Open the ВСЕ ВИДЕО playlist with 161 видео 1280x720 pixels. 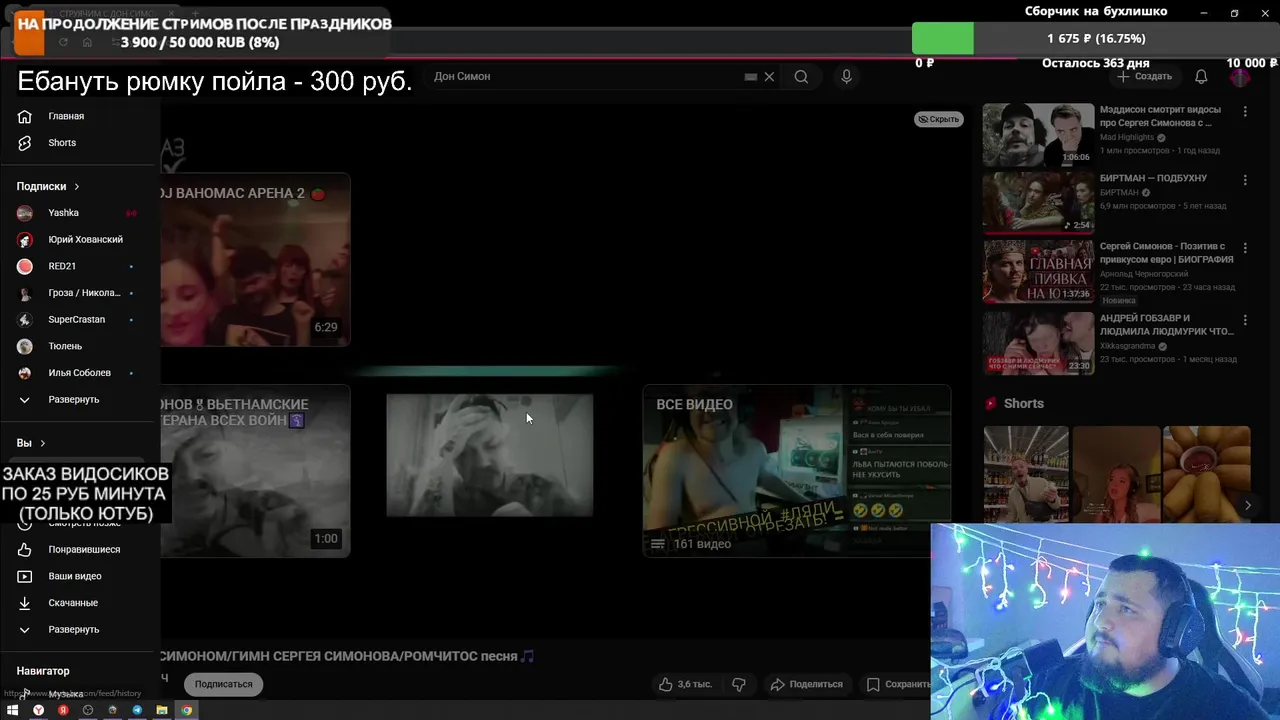point(796,471)
